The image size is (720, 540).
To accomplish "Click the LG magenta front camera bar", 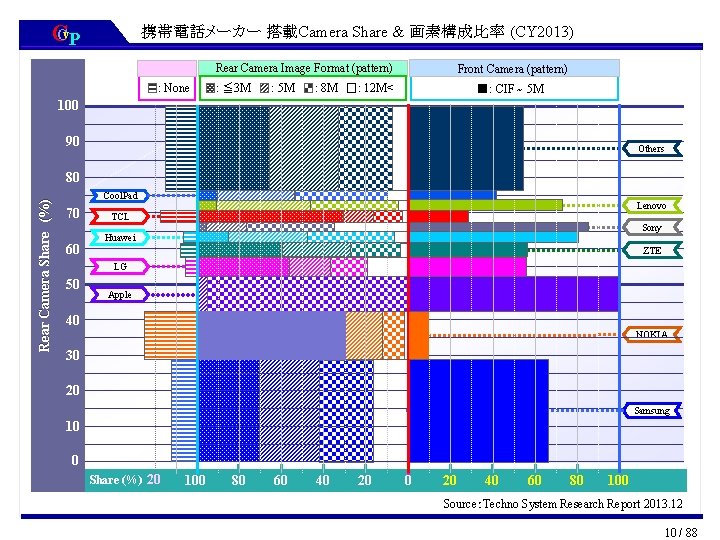I will click(x=467, y=267).
